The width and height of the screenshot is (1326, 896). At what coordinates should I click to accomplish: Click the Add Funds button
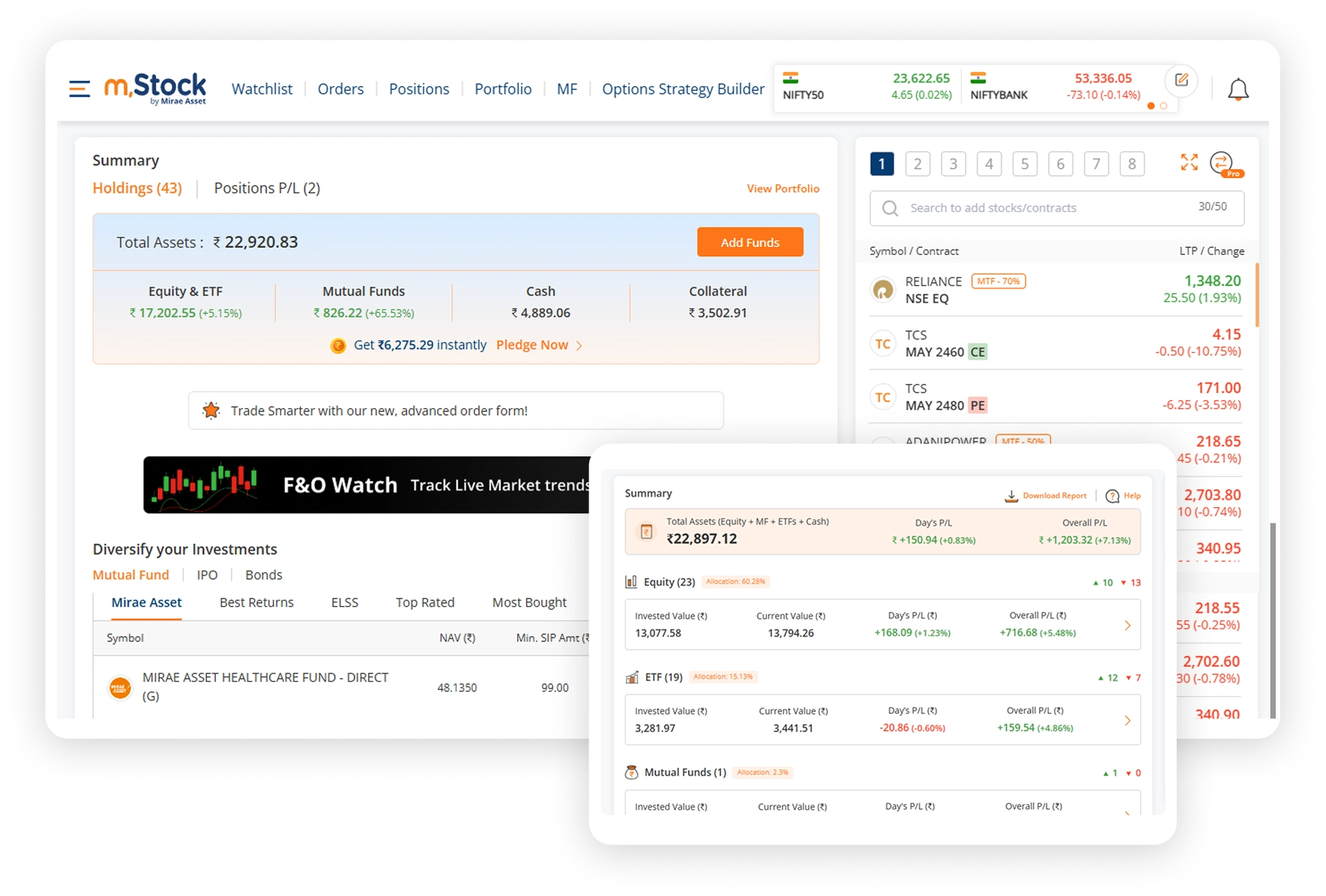point(750,242)
